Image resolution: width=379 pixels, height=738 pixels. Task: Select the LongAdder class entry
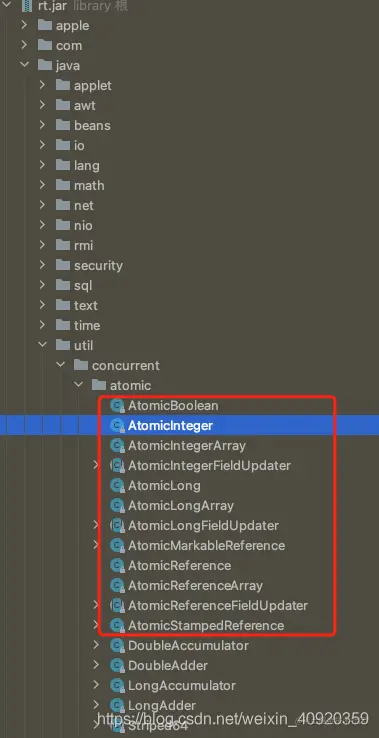point(162,705)
